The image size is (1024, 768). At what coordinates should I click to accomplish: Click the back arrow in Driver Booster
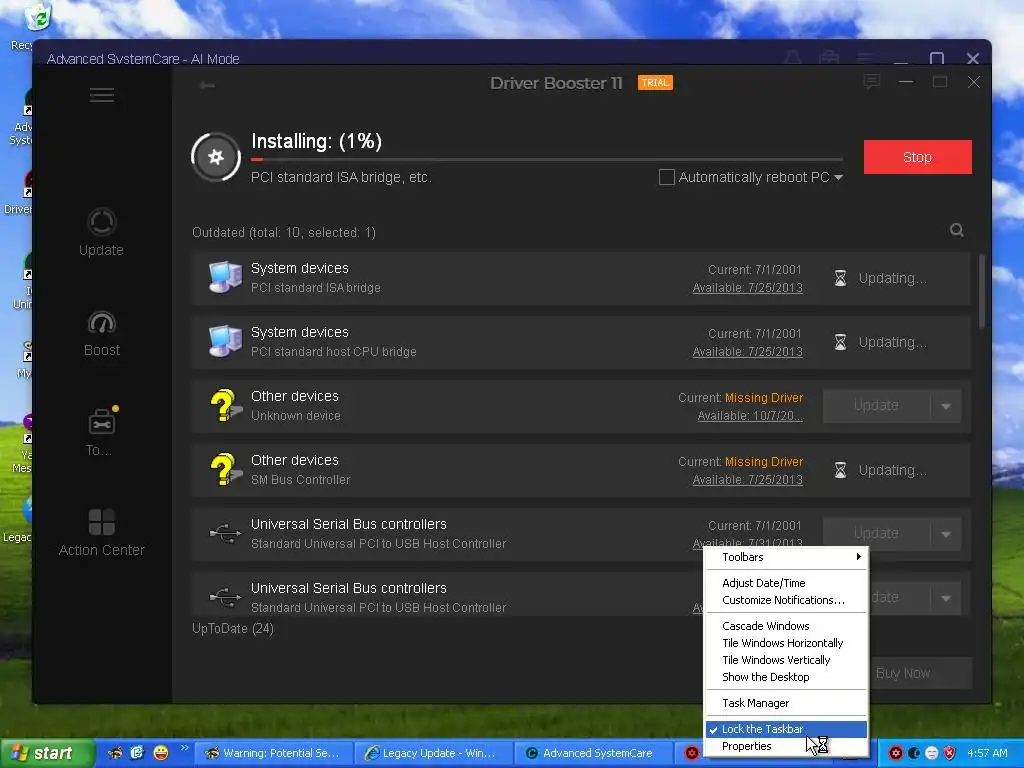click(x=207, y=85)
